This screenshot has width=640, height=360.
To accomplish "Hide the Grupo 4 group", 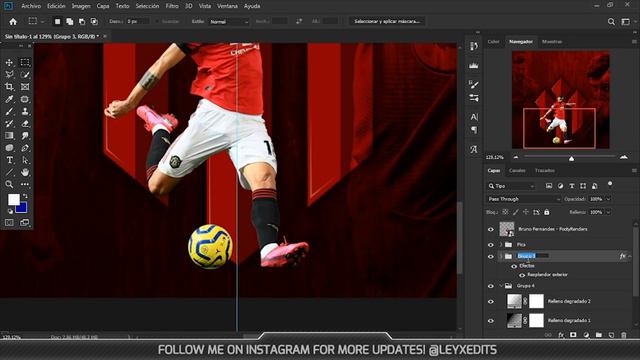I will coord(491,286).
